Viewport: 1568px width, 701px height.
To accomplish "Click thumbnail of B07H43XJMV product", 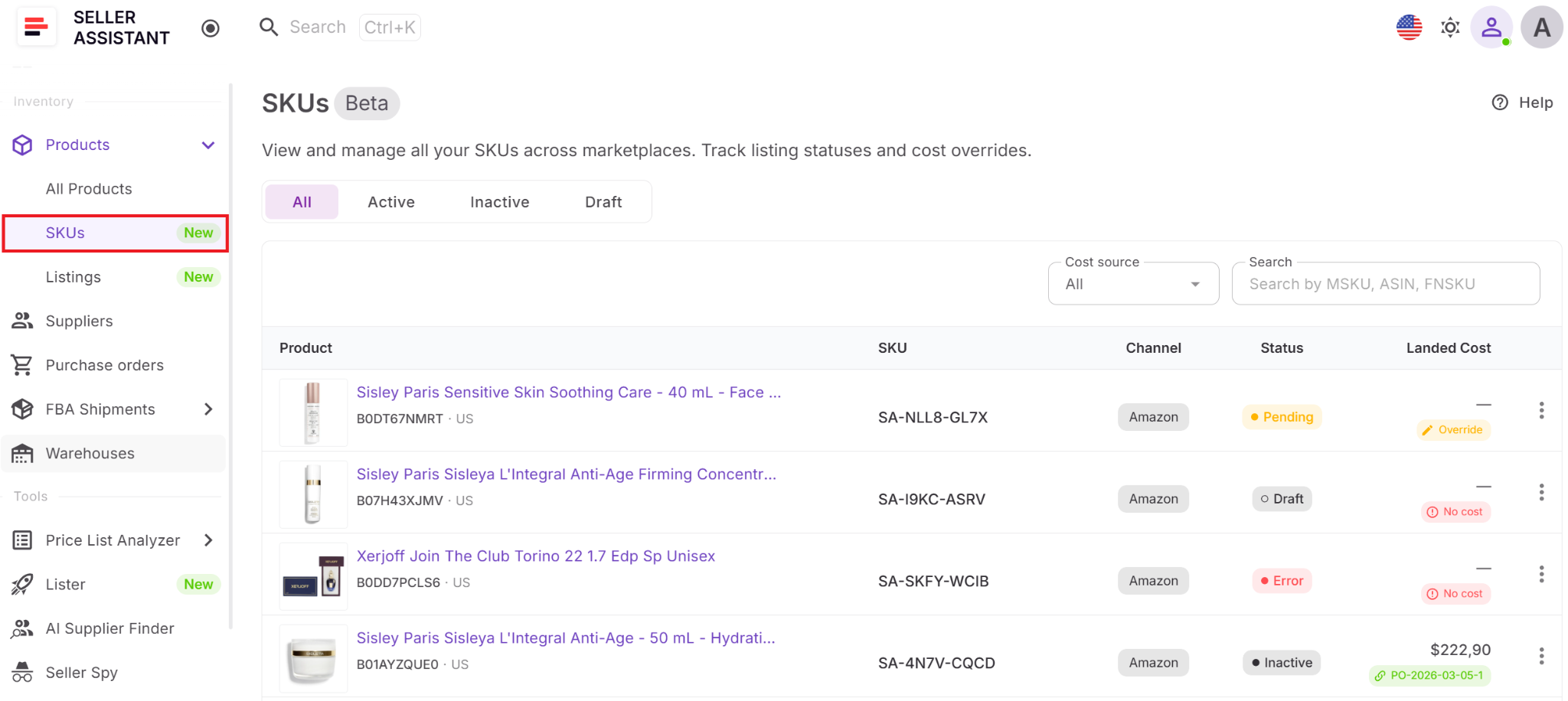I will point(313,494).
